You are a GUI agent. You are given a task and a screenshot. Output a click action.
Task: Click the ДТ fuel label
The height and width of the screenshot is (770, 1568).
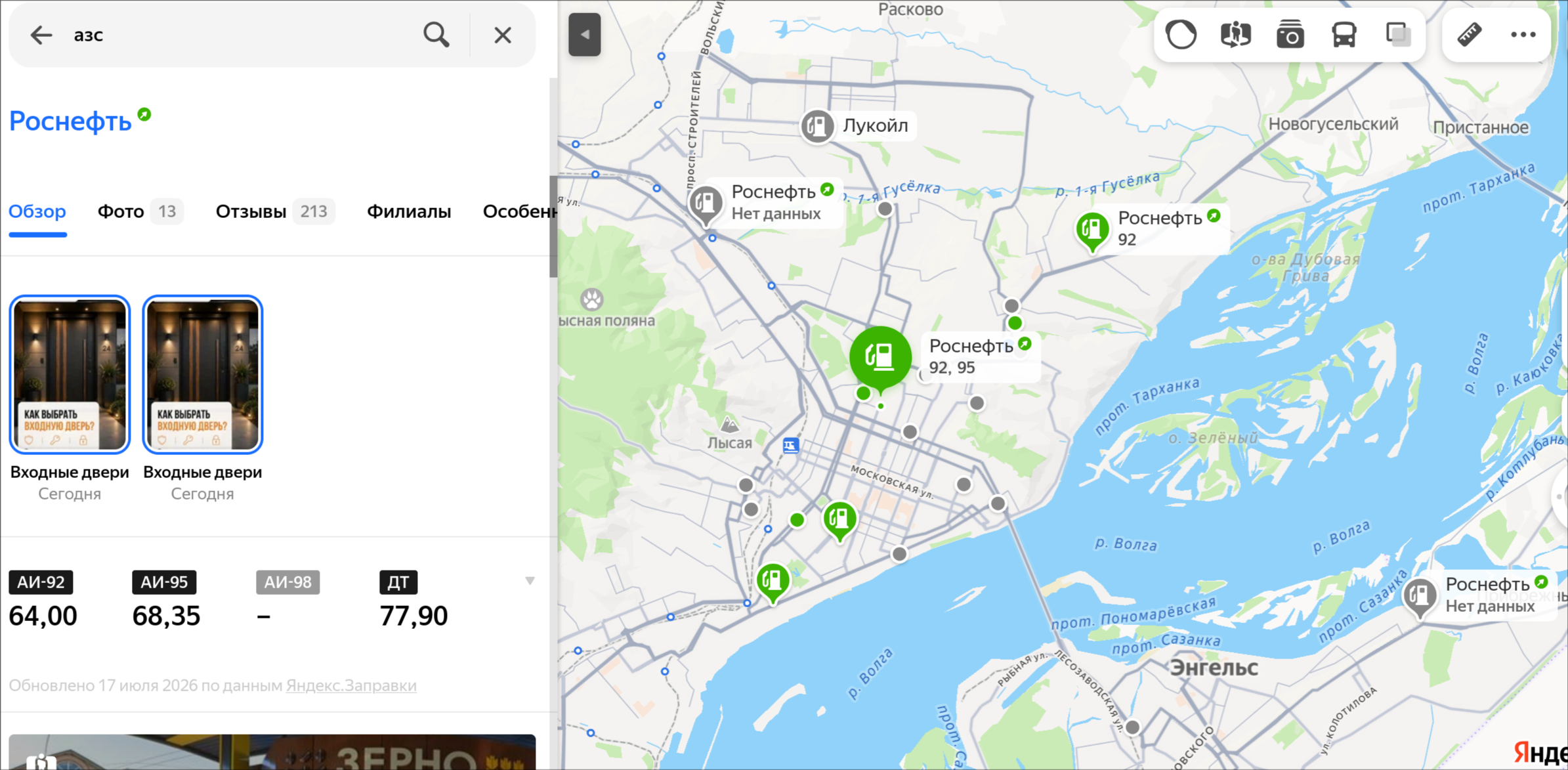398,582
